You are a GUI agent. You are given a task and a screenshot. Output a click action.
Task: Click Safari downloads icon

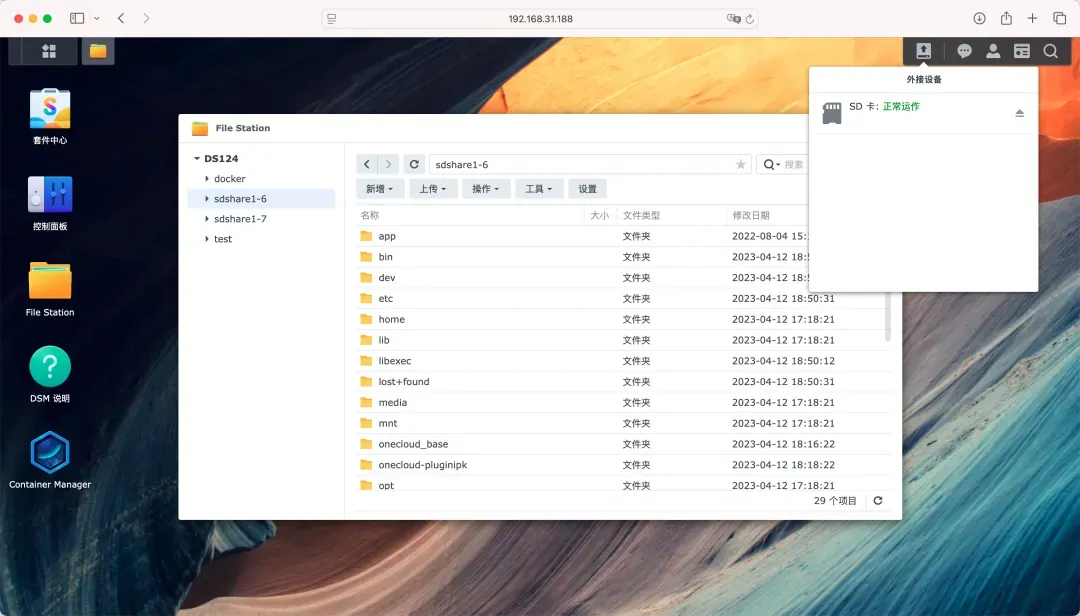point(979,19)
